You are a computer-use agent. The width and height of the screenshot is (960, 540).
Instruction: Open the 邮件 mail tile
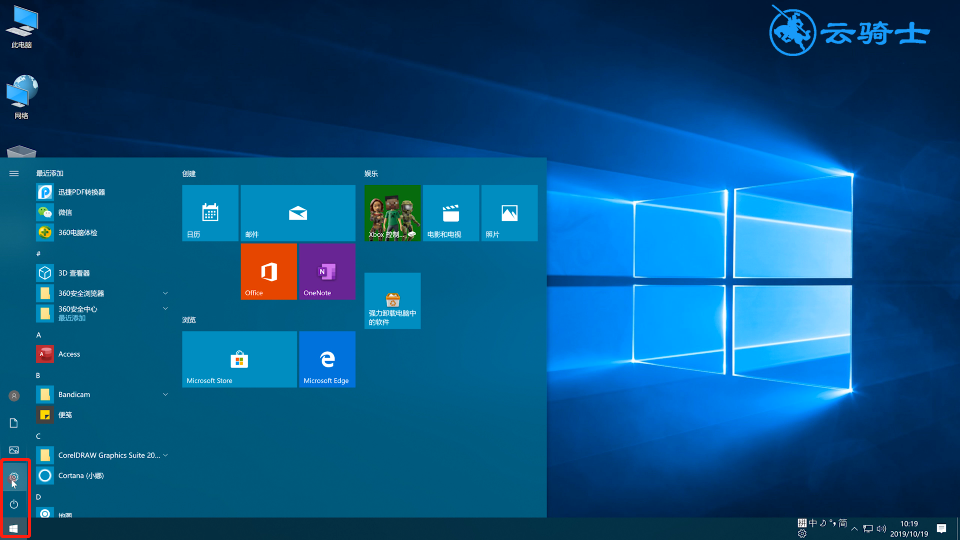point(298,213)
